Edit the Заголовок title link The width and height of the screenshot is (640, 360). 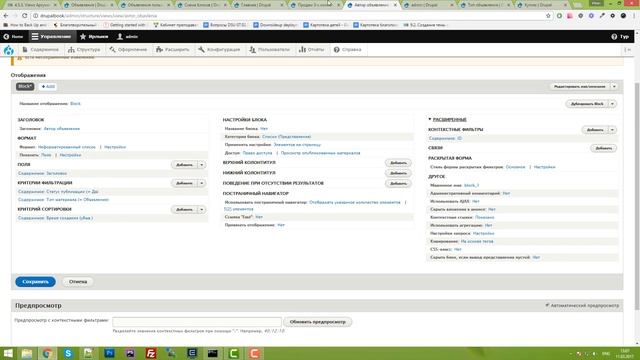[62, 129]
